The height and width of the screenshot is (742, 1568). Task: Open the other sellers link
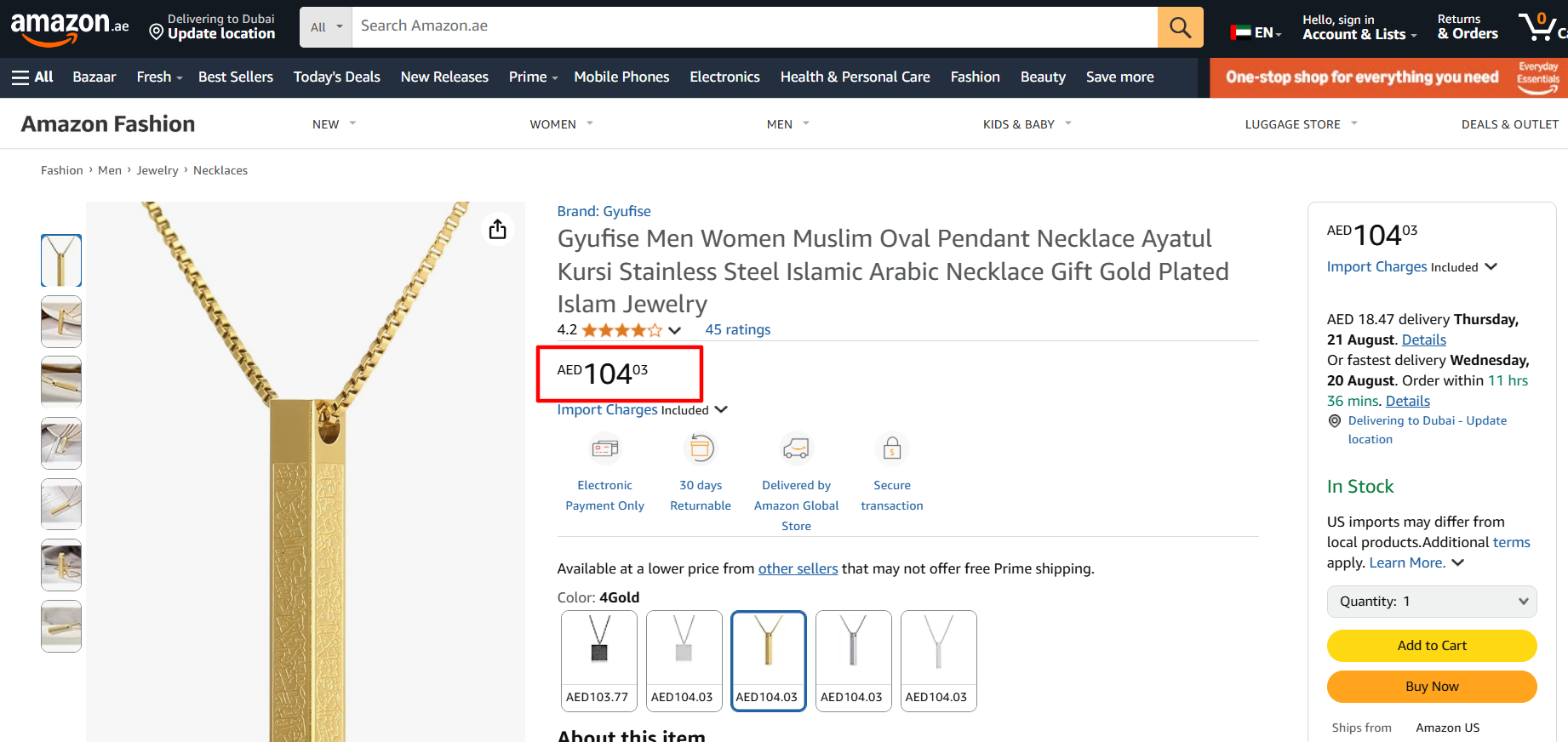[x=798, y=568]
